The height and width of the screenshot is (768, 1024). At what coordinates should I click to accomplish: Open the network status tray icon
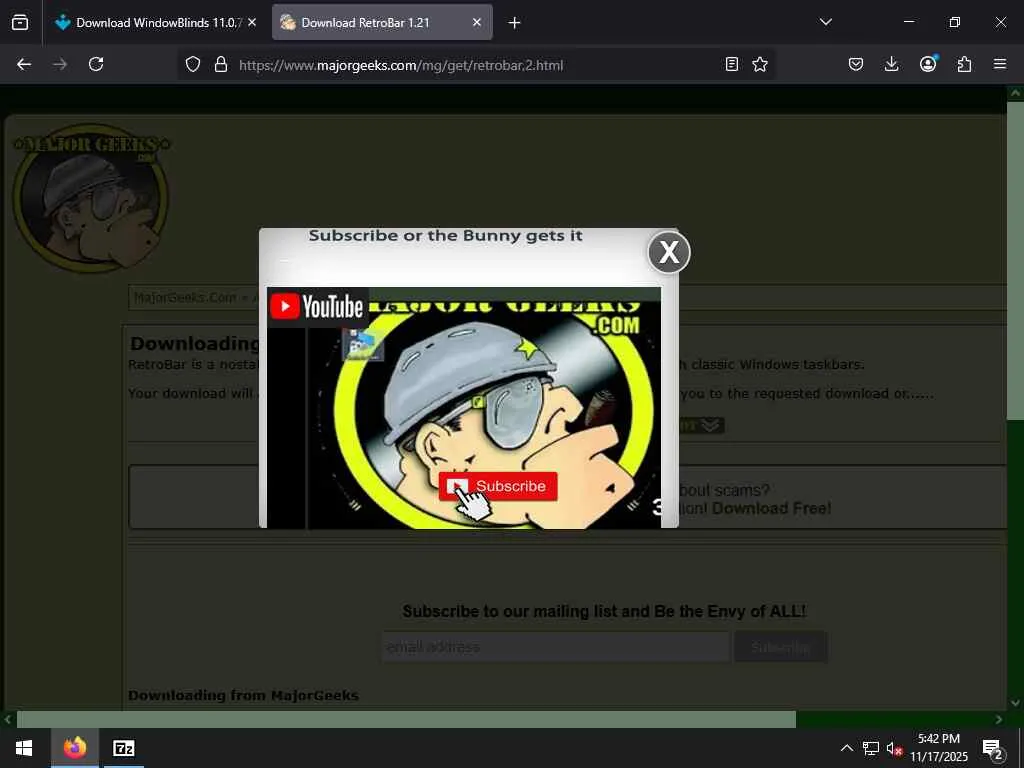871,748
